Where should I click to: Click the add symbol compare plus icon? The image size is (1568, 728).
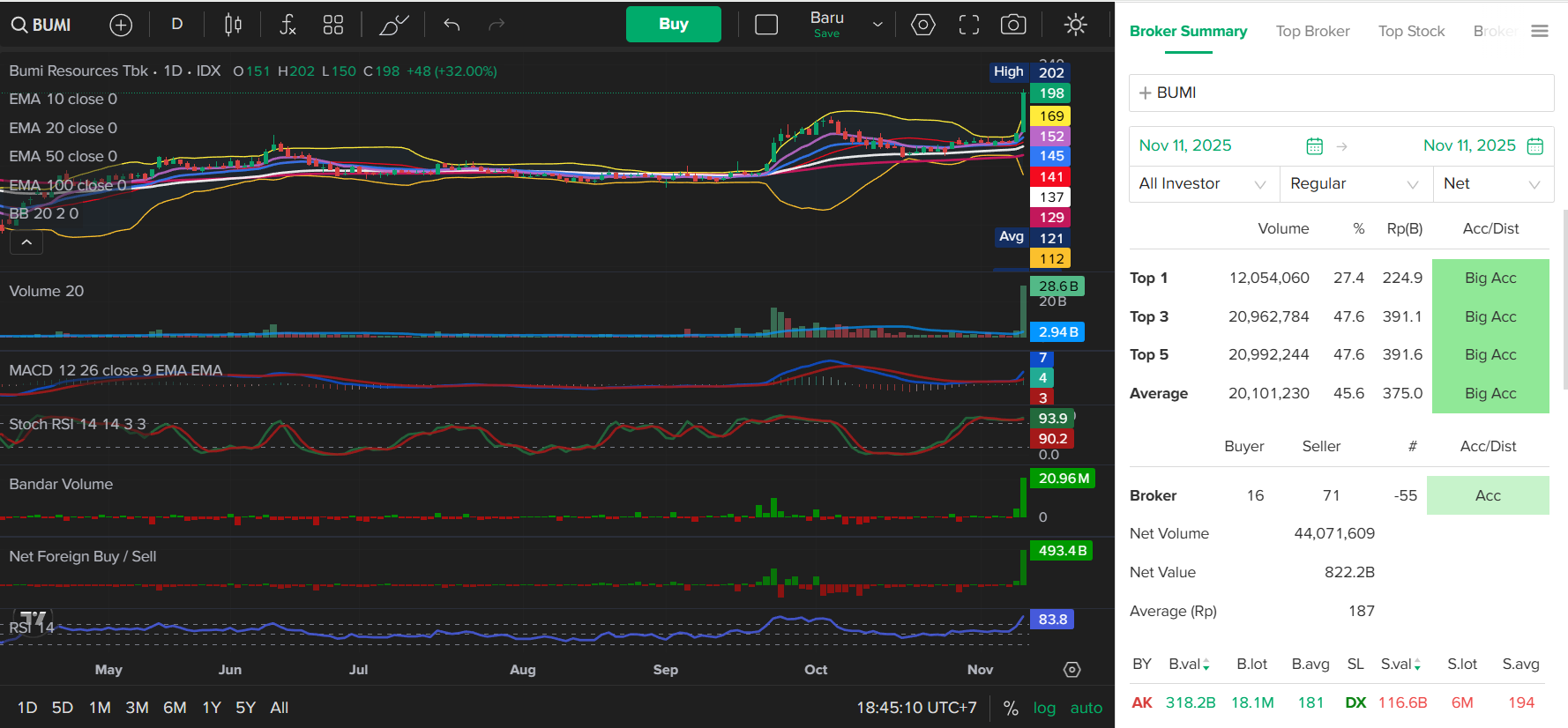[x=121, y=25]
